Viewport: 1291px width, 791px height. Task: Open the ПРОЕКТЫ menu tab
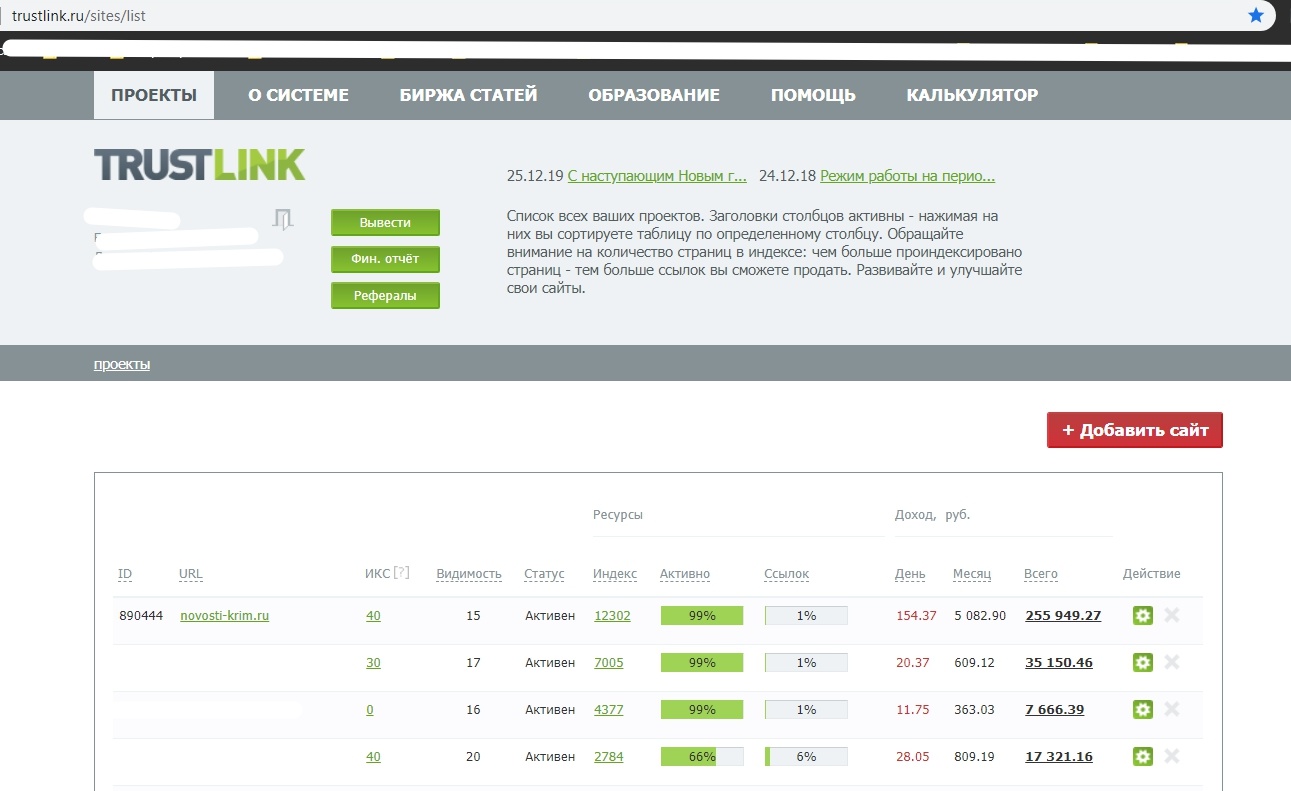154,96
